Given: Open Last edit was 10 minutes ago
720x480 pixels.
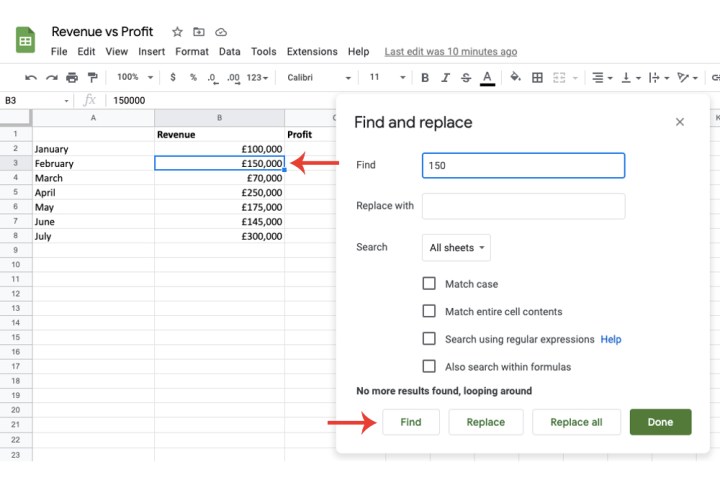Looking at the screenshot, I should (451, 51).
